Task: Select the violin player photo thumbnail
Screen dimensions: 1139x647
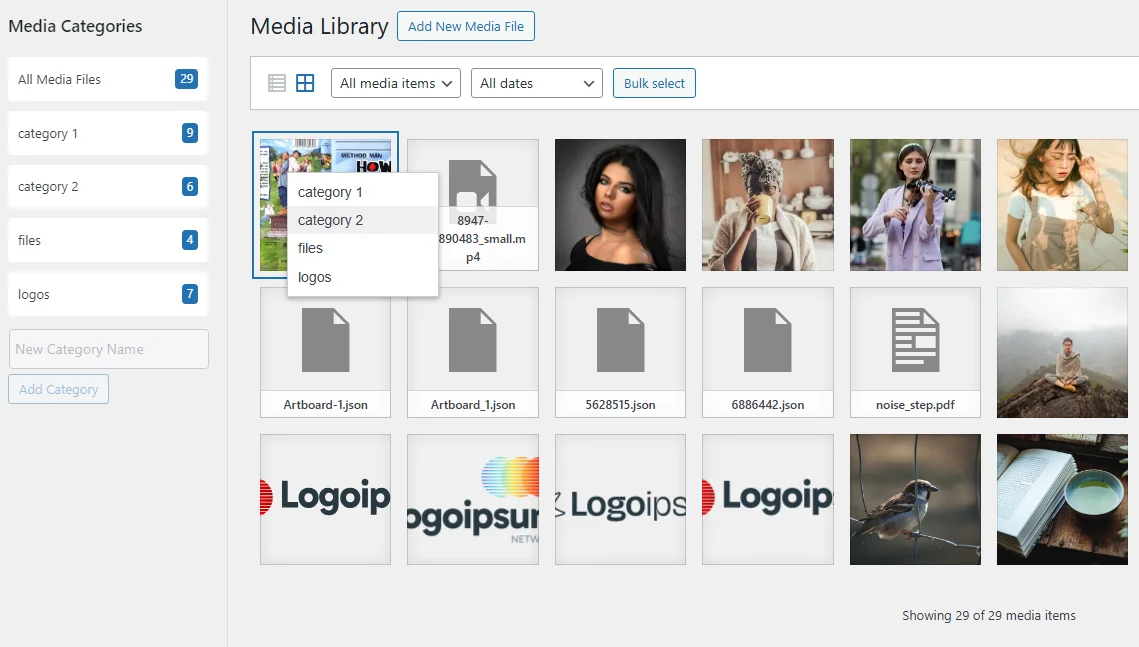Action: [x=915, y=205]
